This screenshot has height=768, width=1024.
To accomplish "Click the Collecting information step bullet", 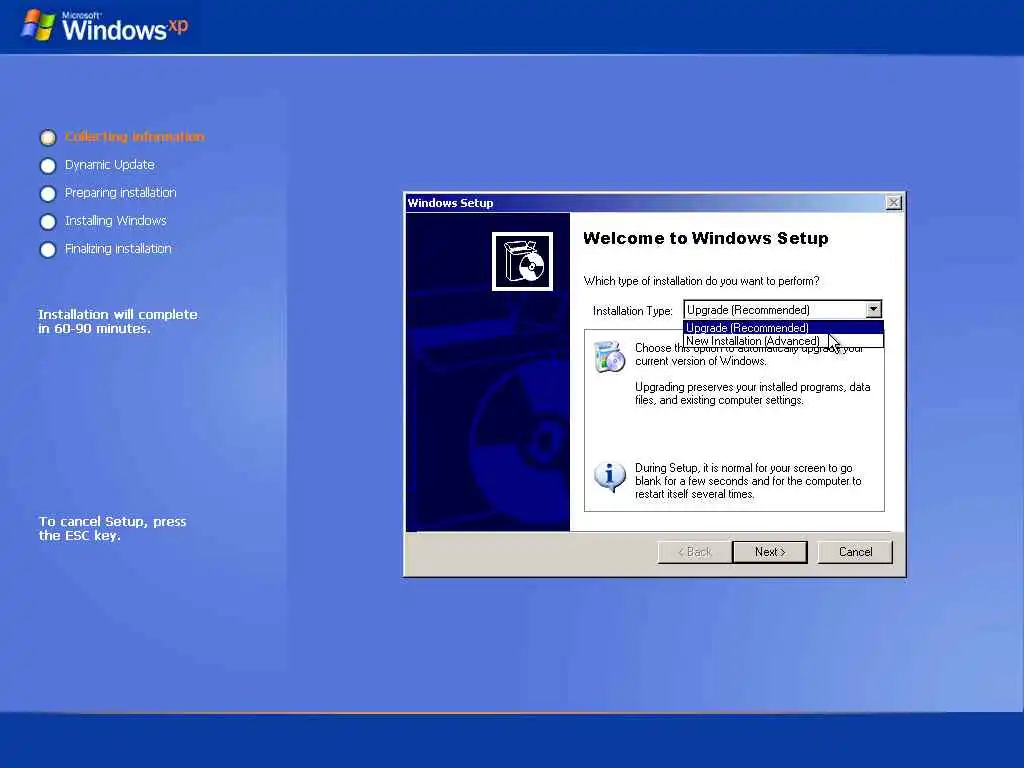I will (48, 137).
